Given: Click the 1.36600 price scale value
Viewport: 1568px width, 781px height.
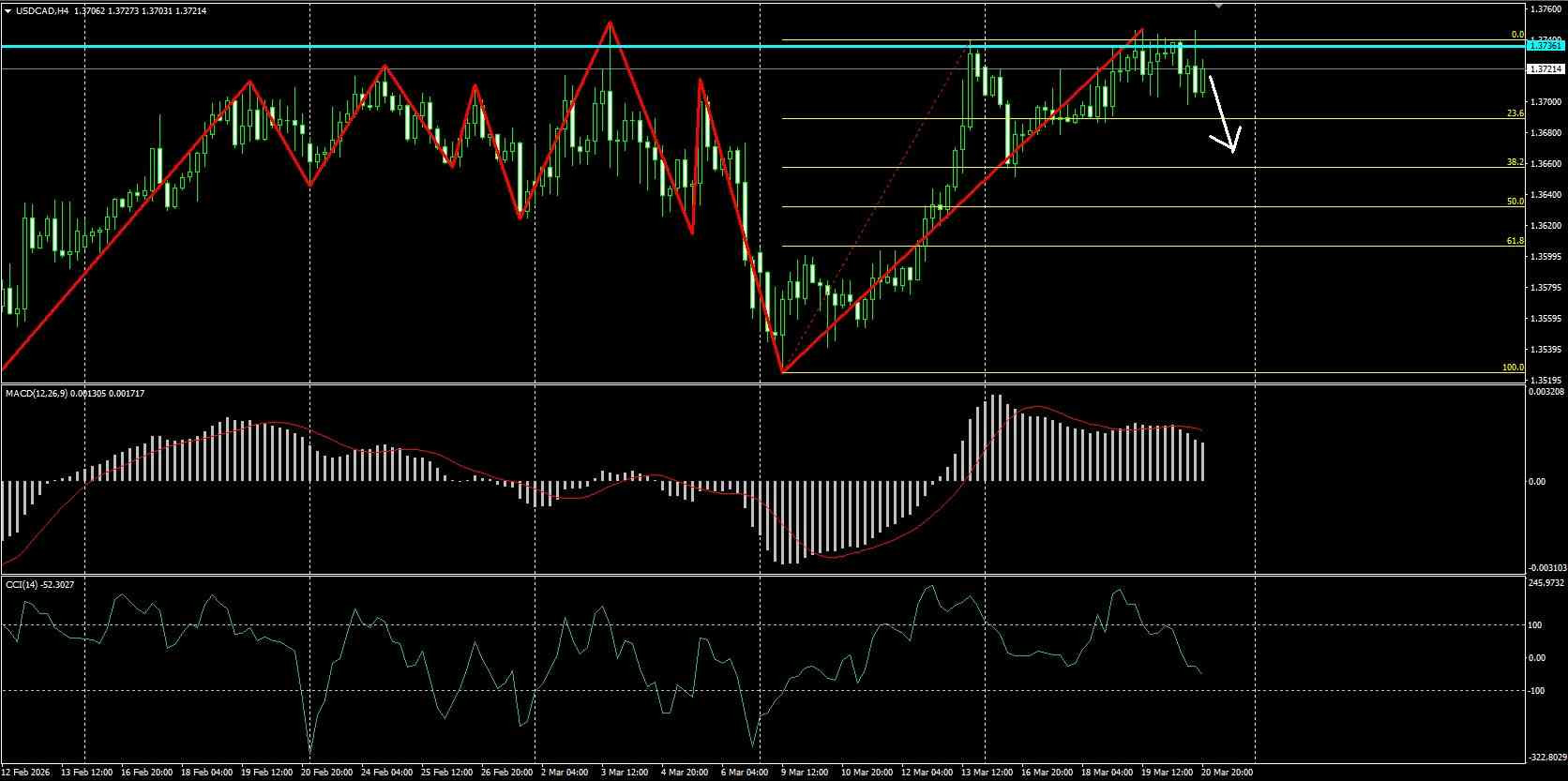Looking at the screenshot, I should coord(1545,163).
